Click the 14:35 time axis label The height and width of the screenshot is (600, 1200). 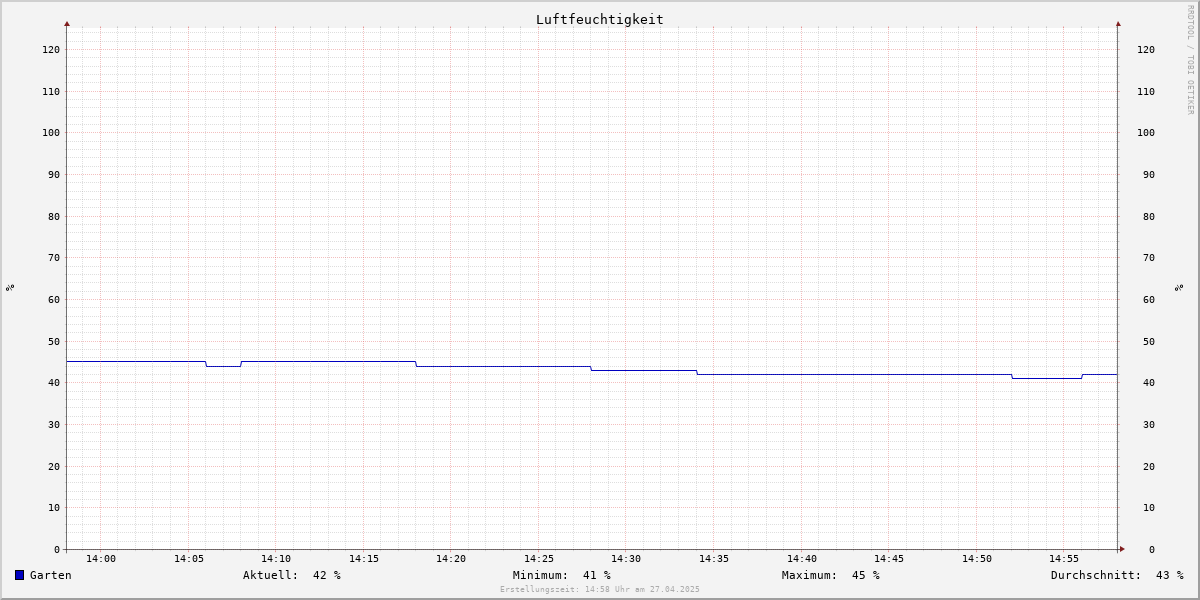click(714, 559)
